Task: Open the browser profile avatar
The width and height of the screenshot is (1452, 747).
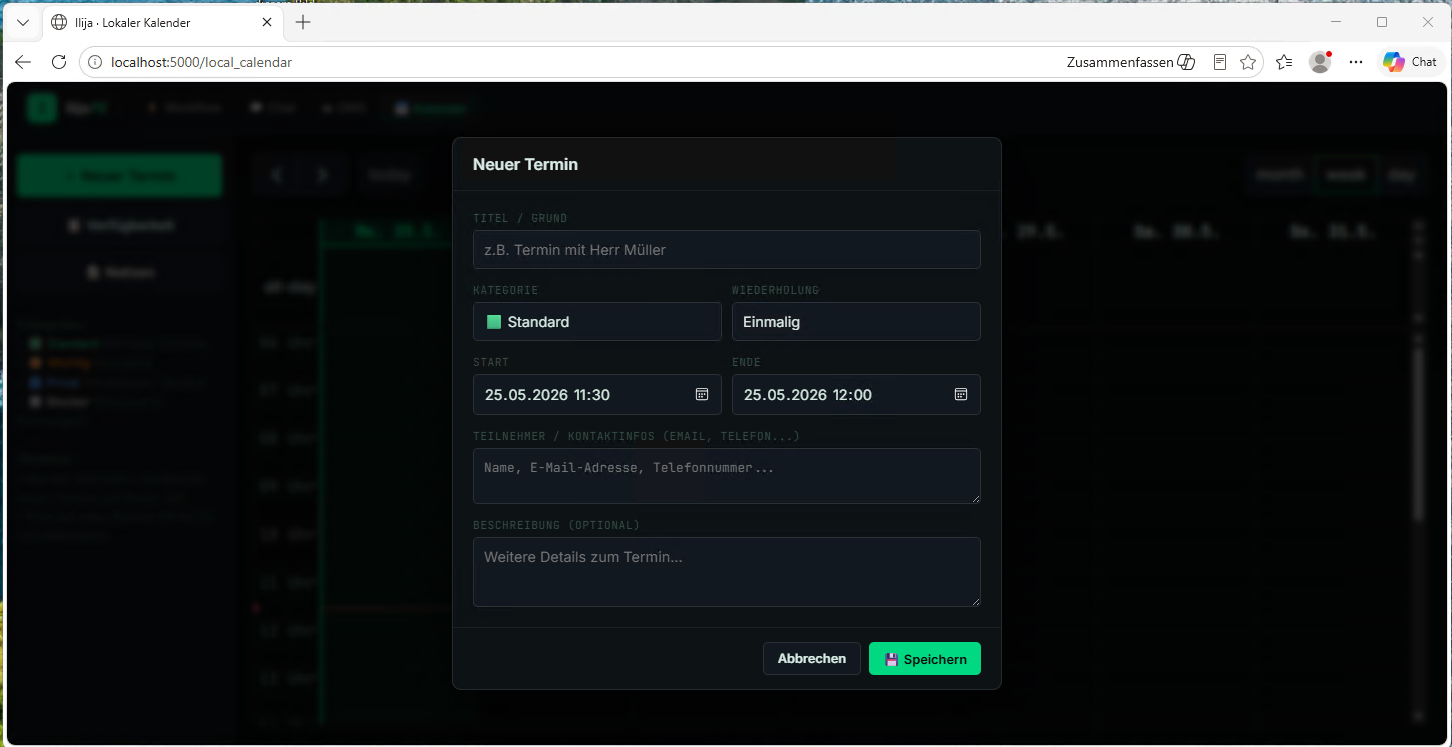Action: 1320,62
